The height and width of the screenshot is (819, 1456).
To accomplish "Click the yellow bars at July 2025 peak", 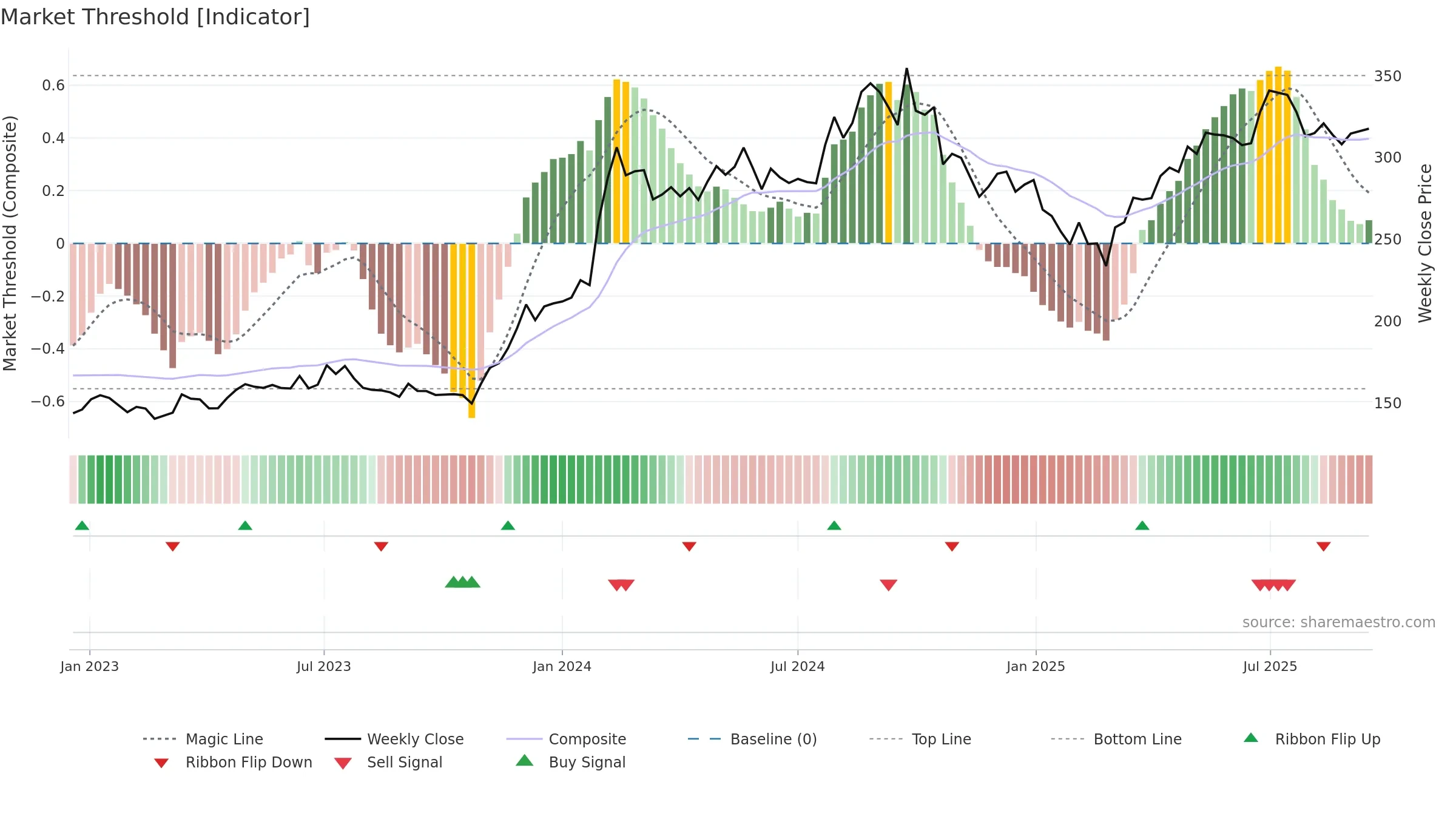I will tap(1274, 155).
